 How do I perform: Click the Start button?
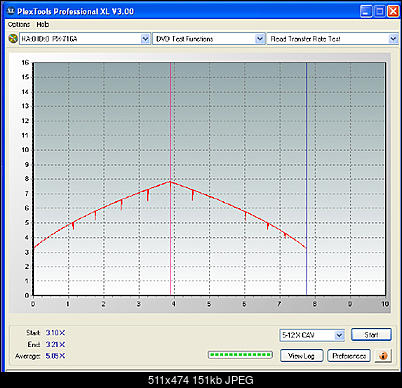(x=371, y=335)
